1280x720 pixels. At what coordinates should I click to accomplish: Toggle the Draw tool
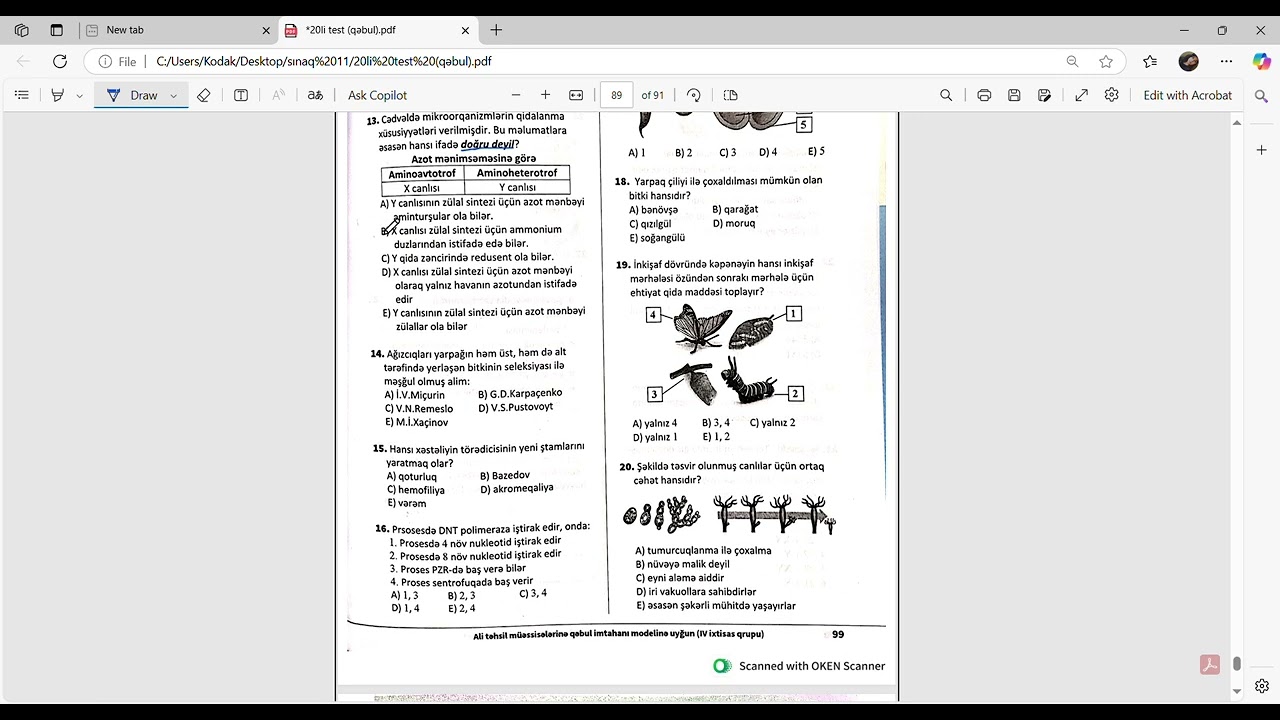click(x=132, y=95)
